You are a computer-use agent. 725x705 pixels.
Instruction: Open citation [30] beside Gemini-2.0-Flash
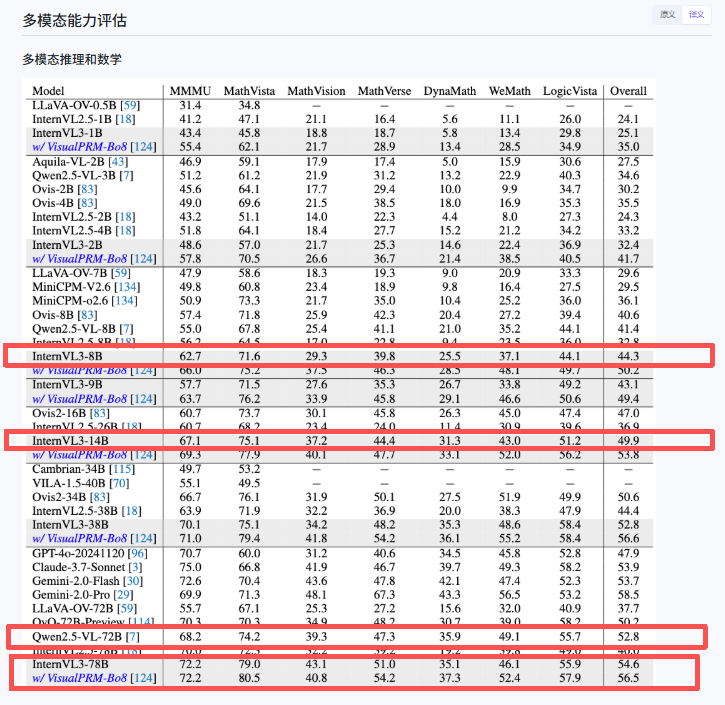pos(133,581)
